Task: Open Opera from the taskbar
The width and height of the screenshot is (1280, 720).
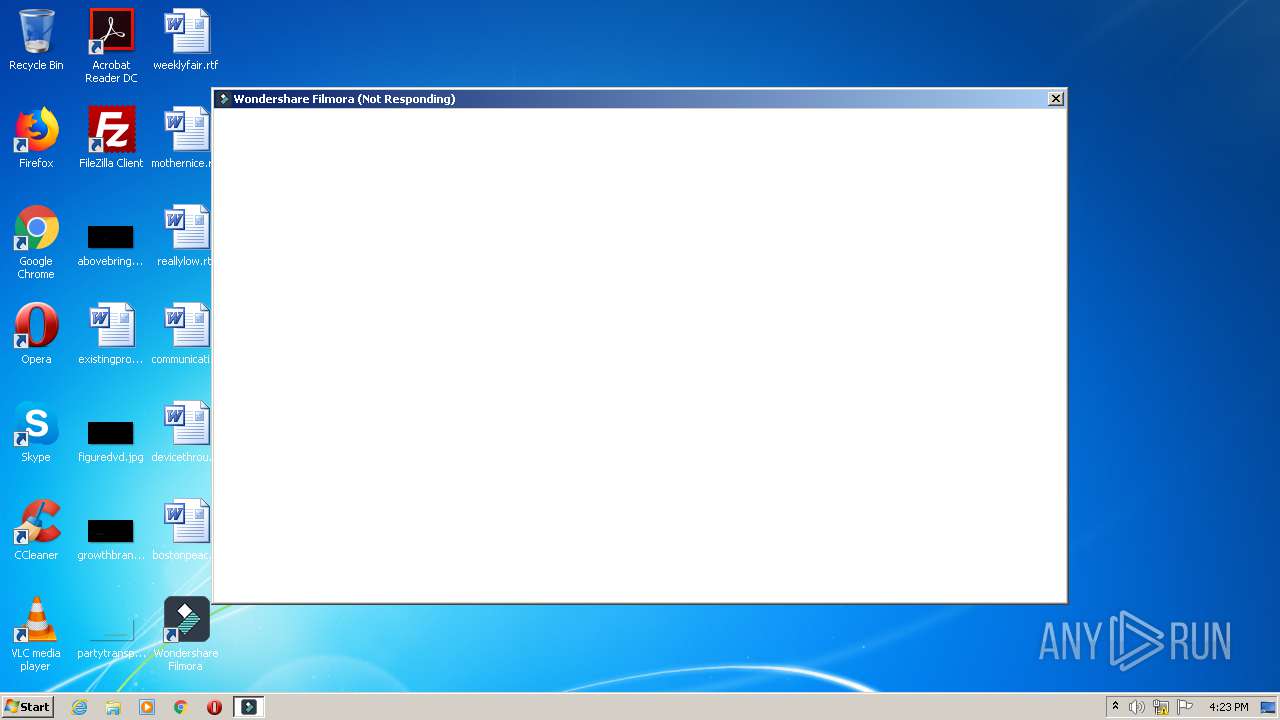Action: tap(214, 707)
